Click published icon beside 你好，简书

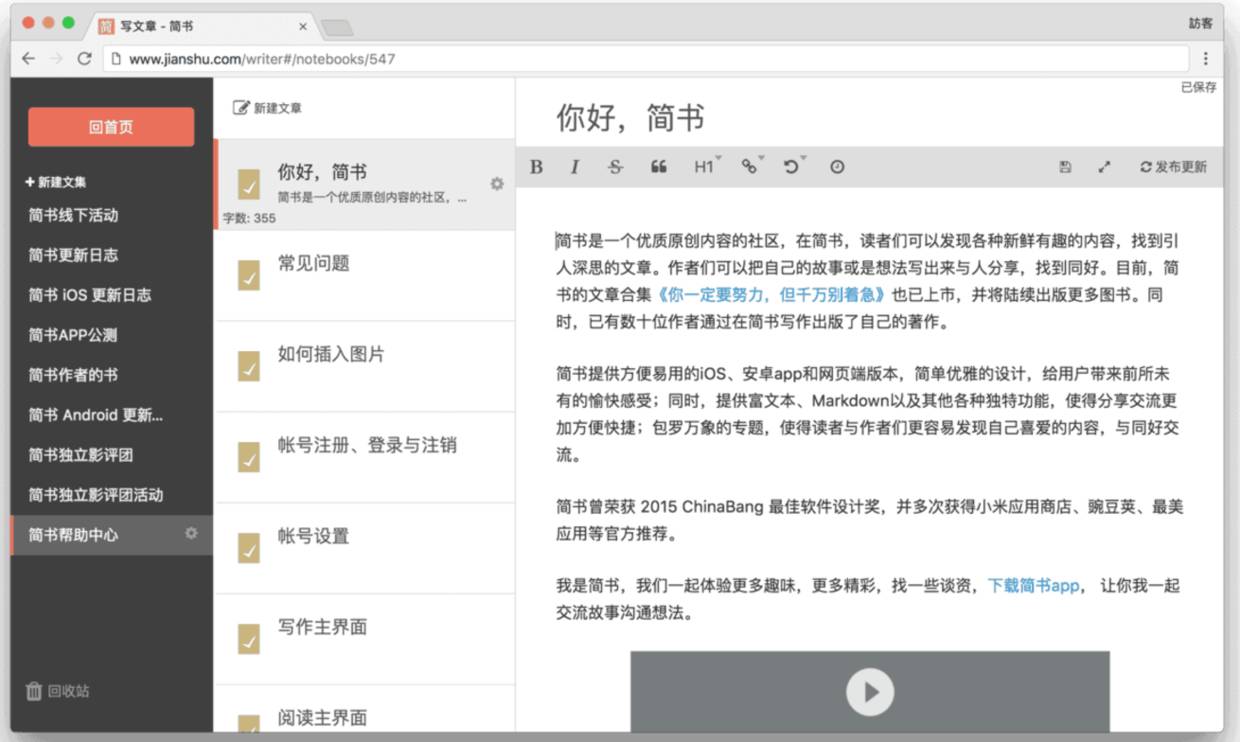[x=249, y=185]
